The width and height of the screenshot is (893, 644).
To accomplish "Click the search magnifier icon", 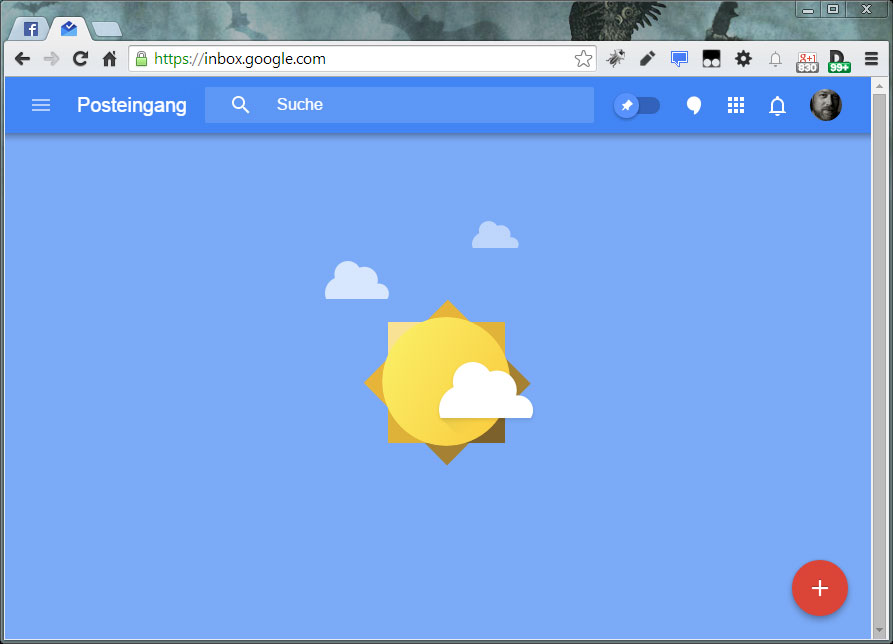I will [240, 105].
